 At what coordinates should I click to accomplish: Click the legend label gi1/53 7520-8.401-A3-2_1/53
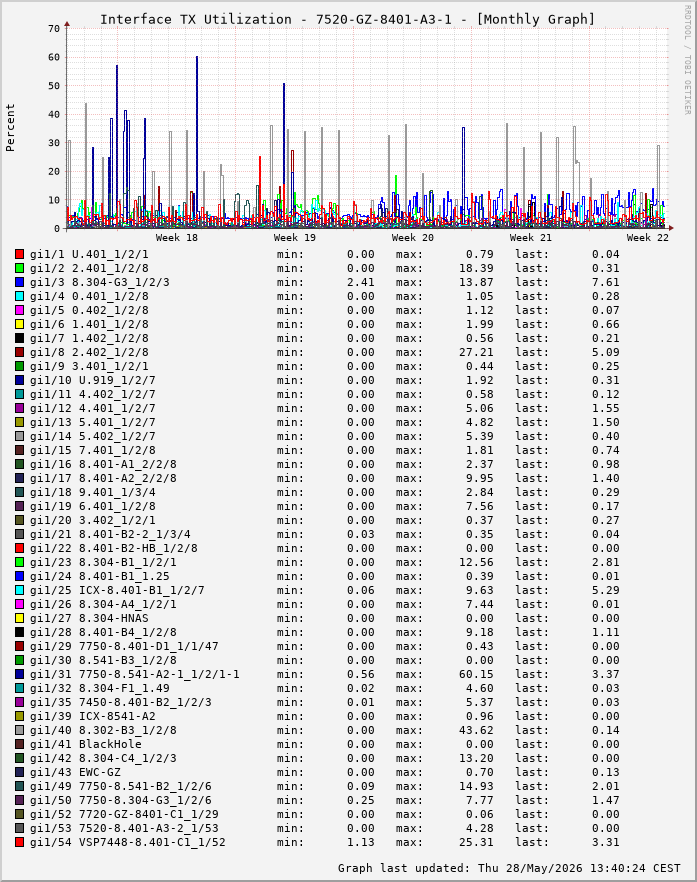(x=124, y=829)
